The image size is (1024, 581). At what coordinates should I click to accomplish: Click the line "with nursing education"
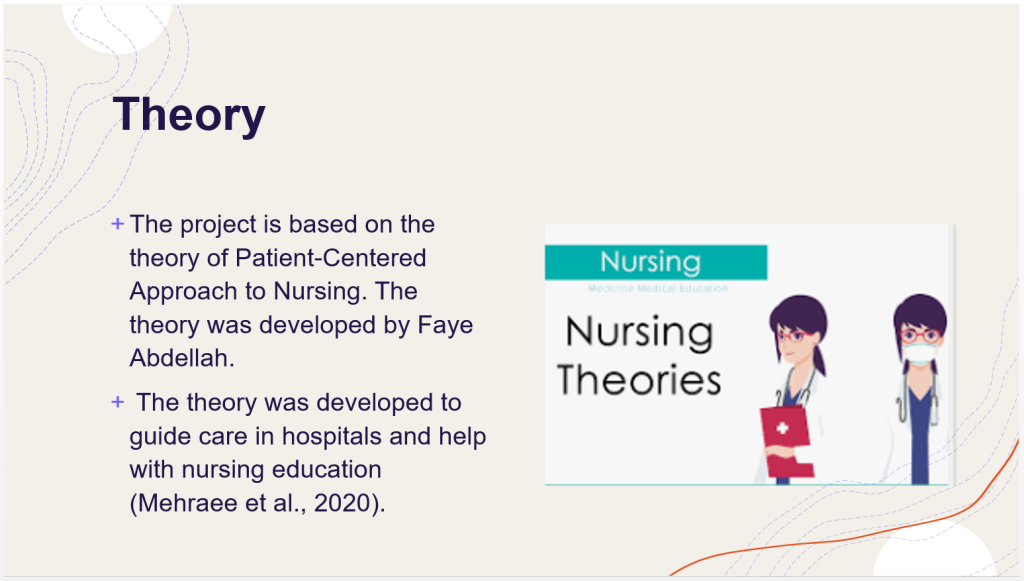tap(255, 470)
